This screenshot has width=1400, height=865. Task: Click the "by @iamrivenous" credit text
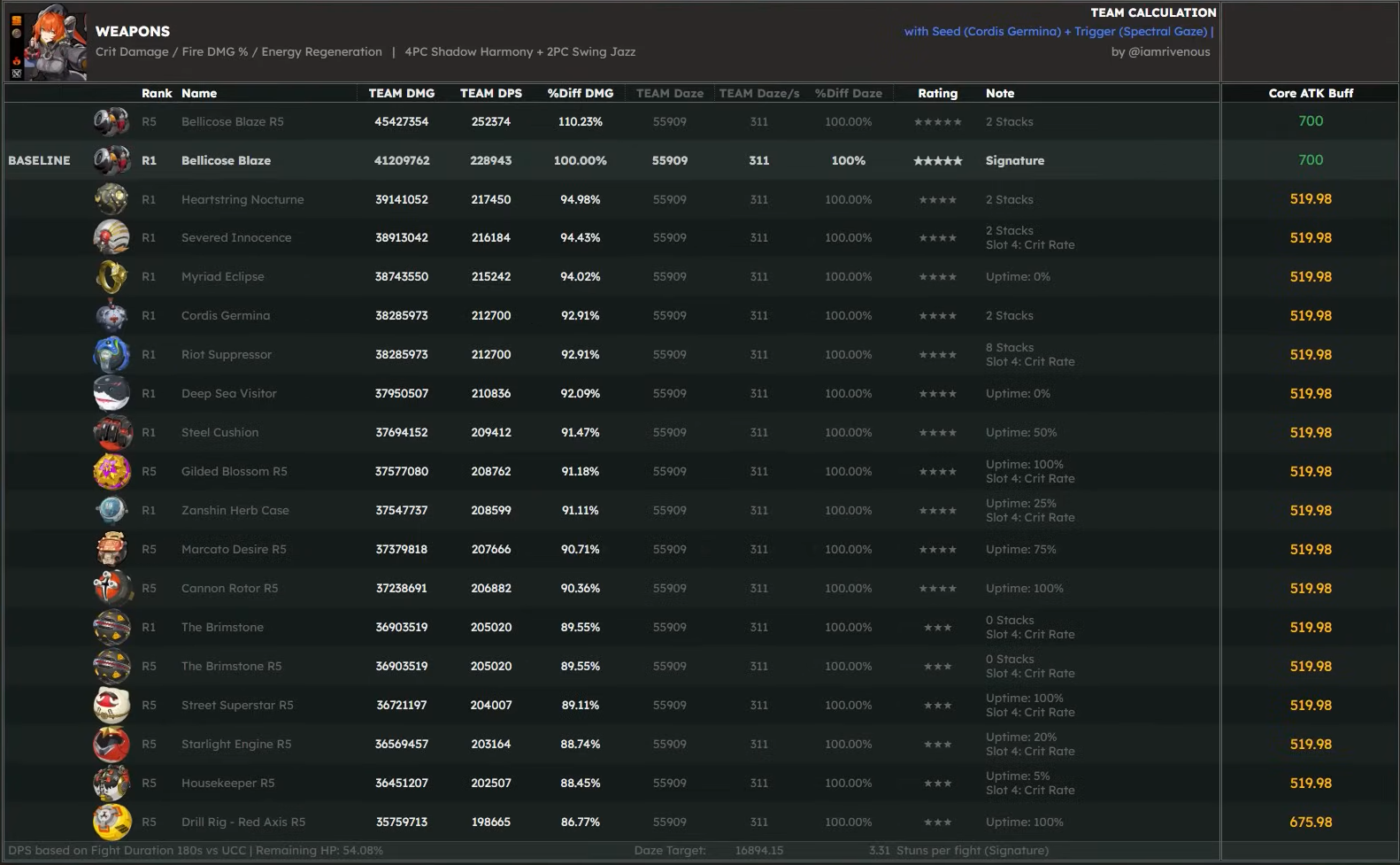(x=1160, y=51)
